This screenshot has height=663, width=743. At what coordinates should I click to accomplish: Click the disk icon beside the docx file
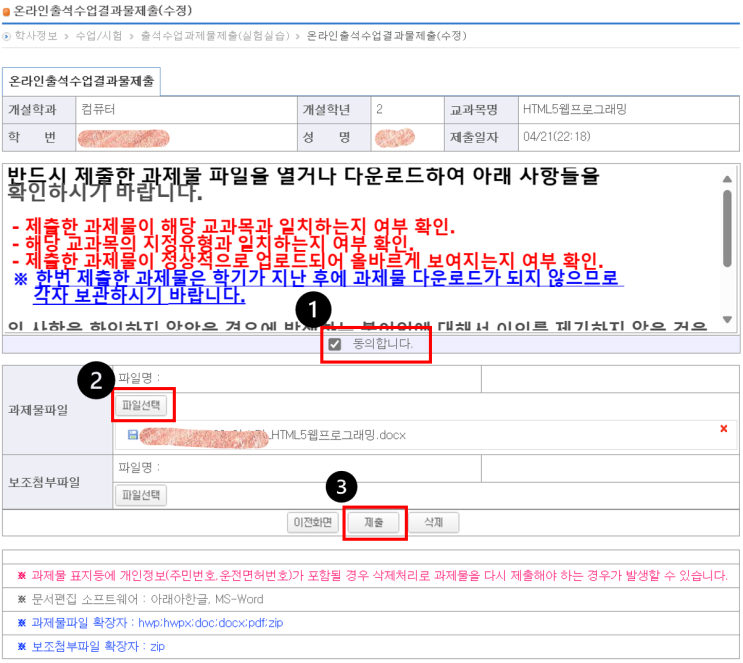click(x=133, y=435)
